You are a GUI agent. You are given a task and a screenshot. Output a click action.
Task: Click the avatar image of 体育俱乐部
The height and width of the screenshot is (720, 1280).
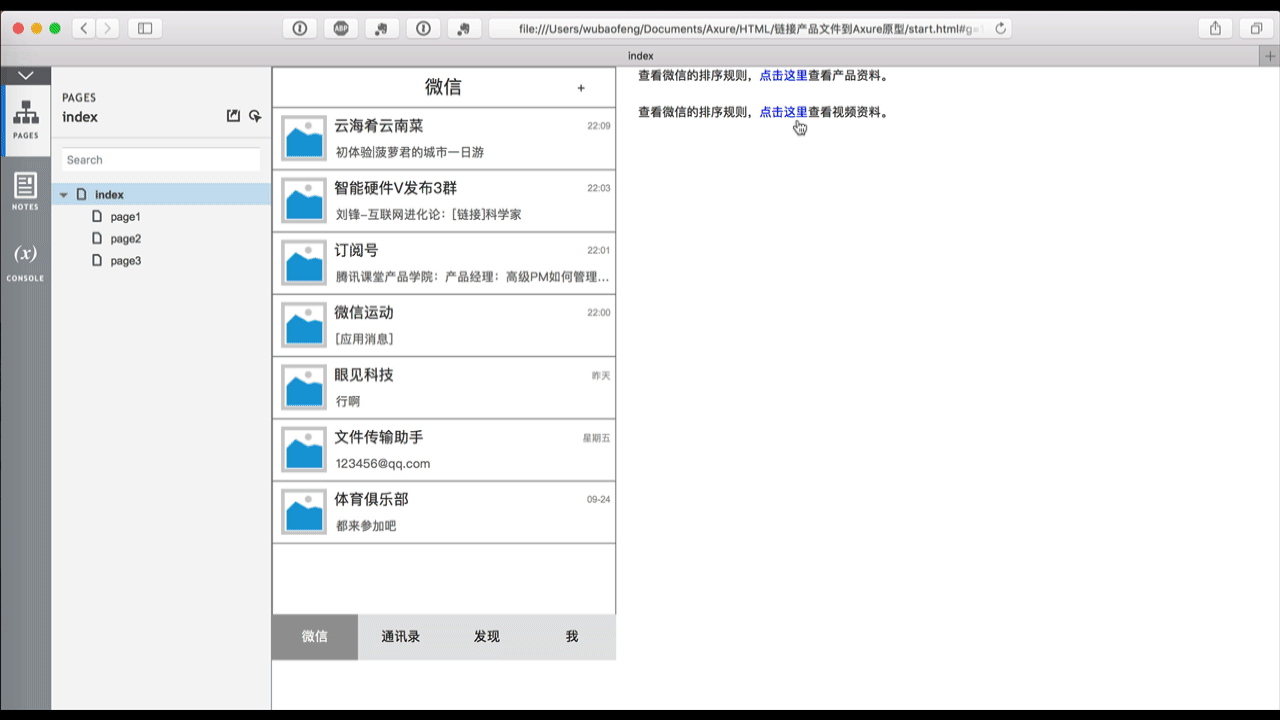[303, 512]
